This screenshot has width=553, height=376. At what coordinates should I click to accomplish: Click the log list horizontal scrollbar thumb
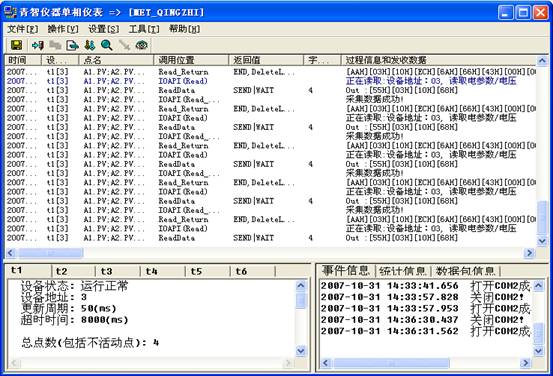coord(51,253)
